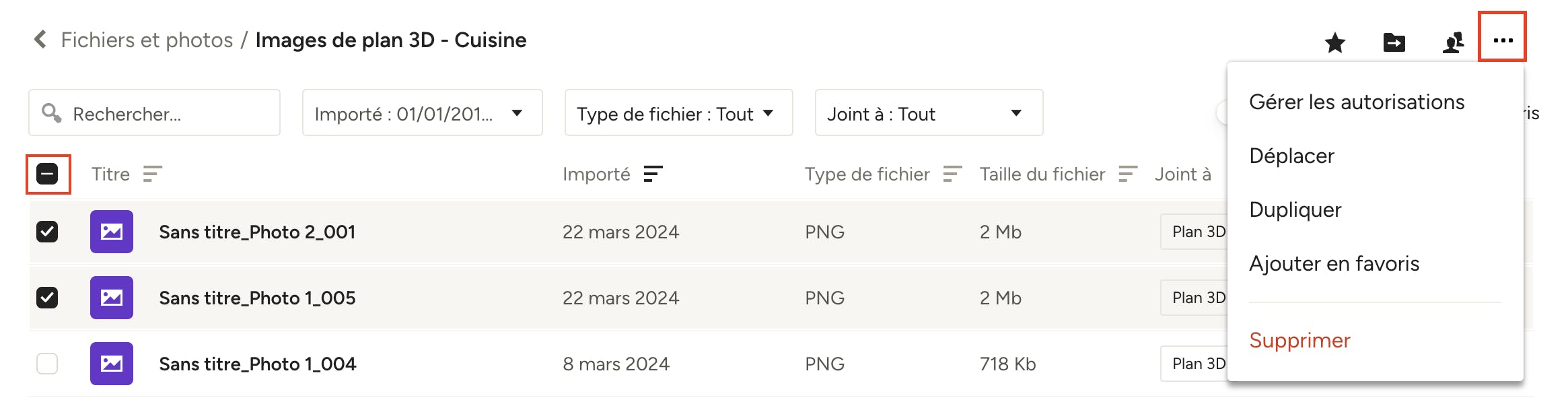
Task: Open the Fichiers et photos breadcrumb link
Action: (147, 40)
